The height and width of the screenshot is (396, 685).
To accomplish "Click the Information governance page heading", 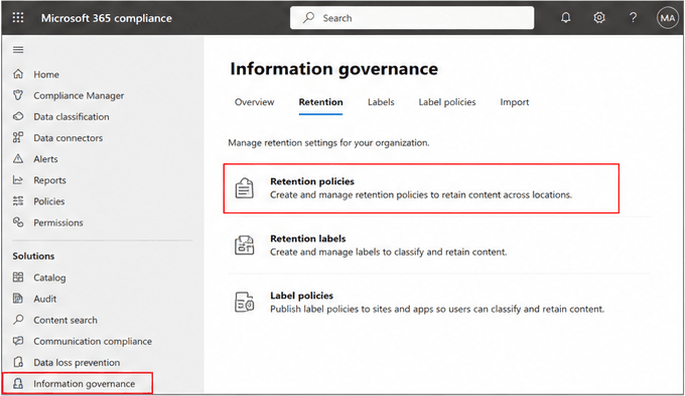I will [x=334, y=69].
